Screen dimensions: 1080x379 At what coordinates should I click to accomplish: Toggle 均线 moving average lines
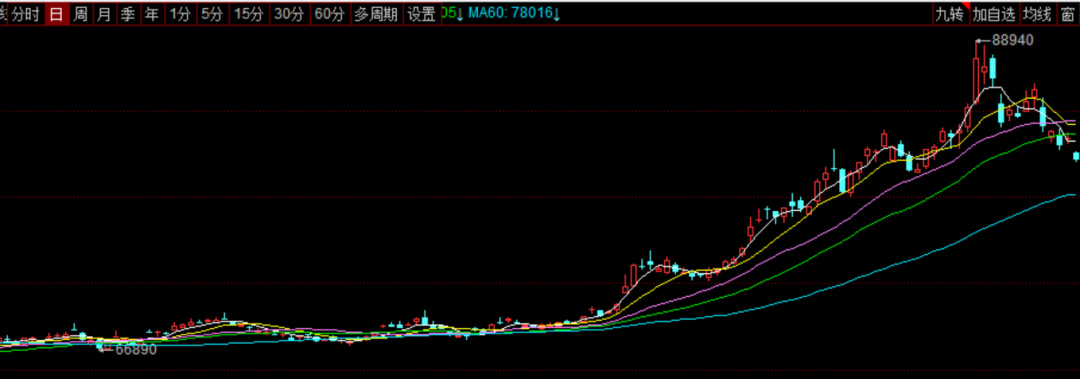pos(1037,14)
